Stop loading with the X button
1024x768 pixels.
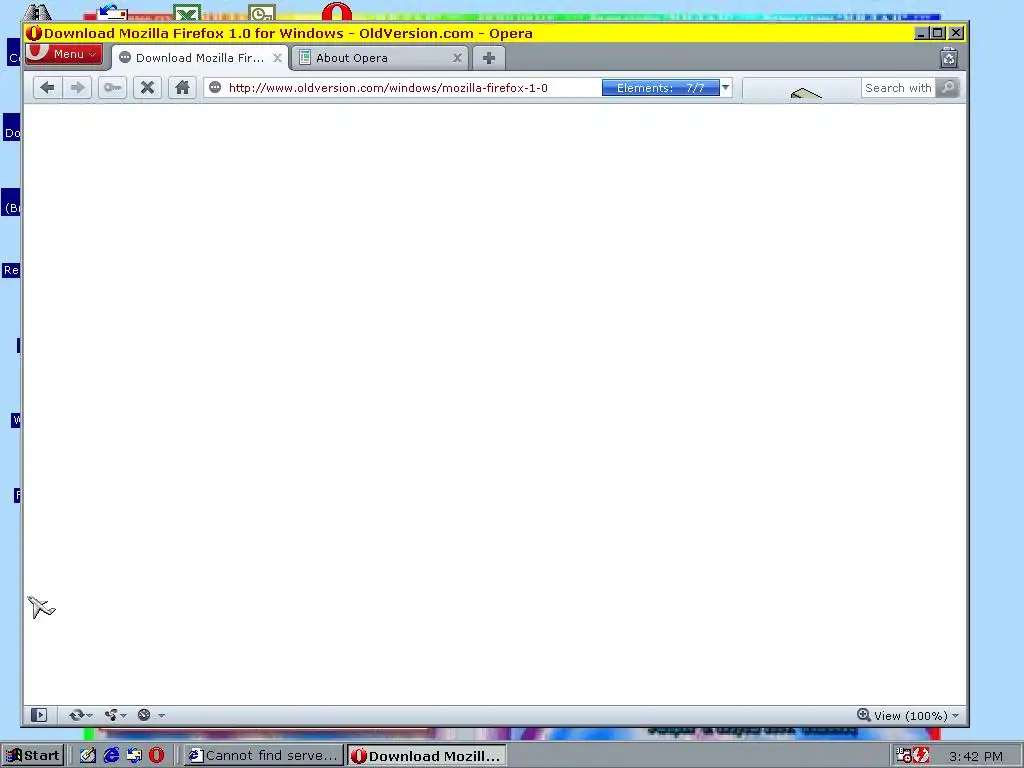tap(148, 88)
